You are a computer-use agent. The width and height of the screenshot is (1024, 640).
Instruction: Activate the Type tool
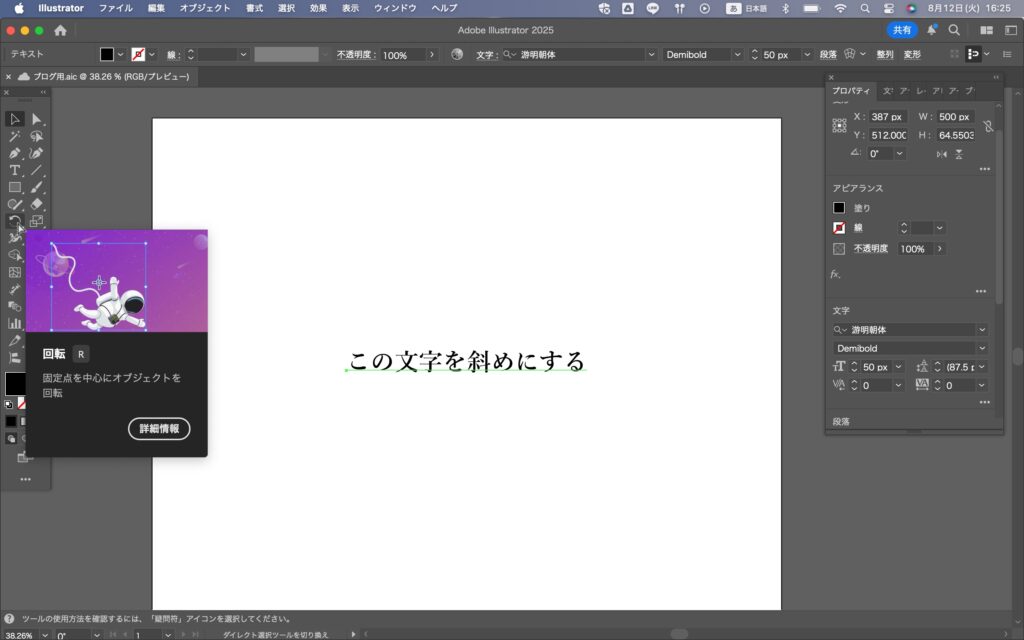pos(14,170)
